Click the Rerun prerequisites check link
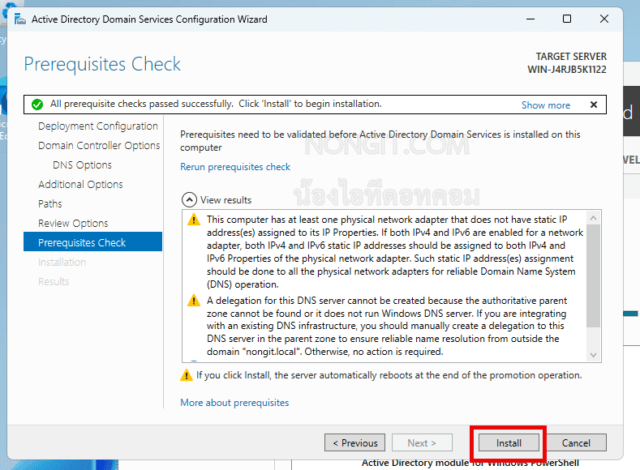This screenshot has height=470, width=640. pyautogui.click(x=235, y=167)
